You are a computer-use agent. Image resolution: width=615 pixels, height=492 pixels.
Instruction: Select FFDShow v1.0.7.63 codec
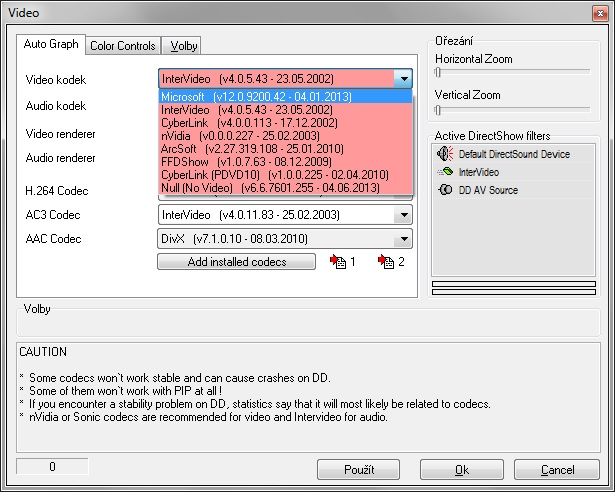tap(285, 161)
